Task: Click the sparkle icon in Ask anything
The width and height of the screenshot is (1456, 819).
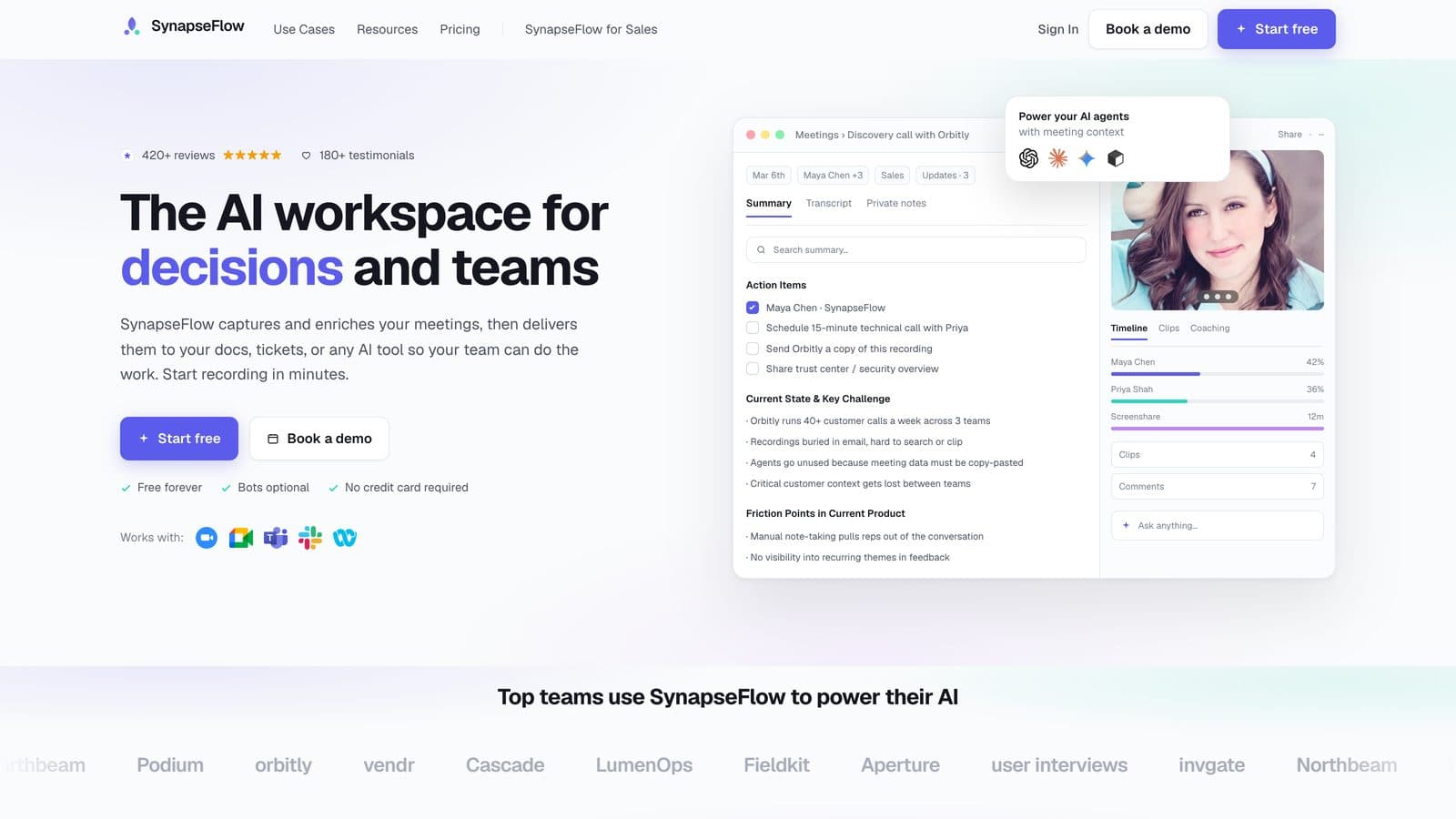Action: (x=1126, y=526)
